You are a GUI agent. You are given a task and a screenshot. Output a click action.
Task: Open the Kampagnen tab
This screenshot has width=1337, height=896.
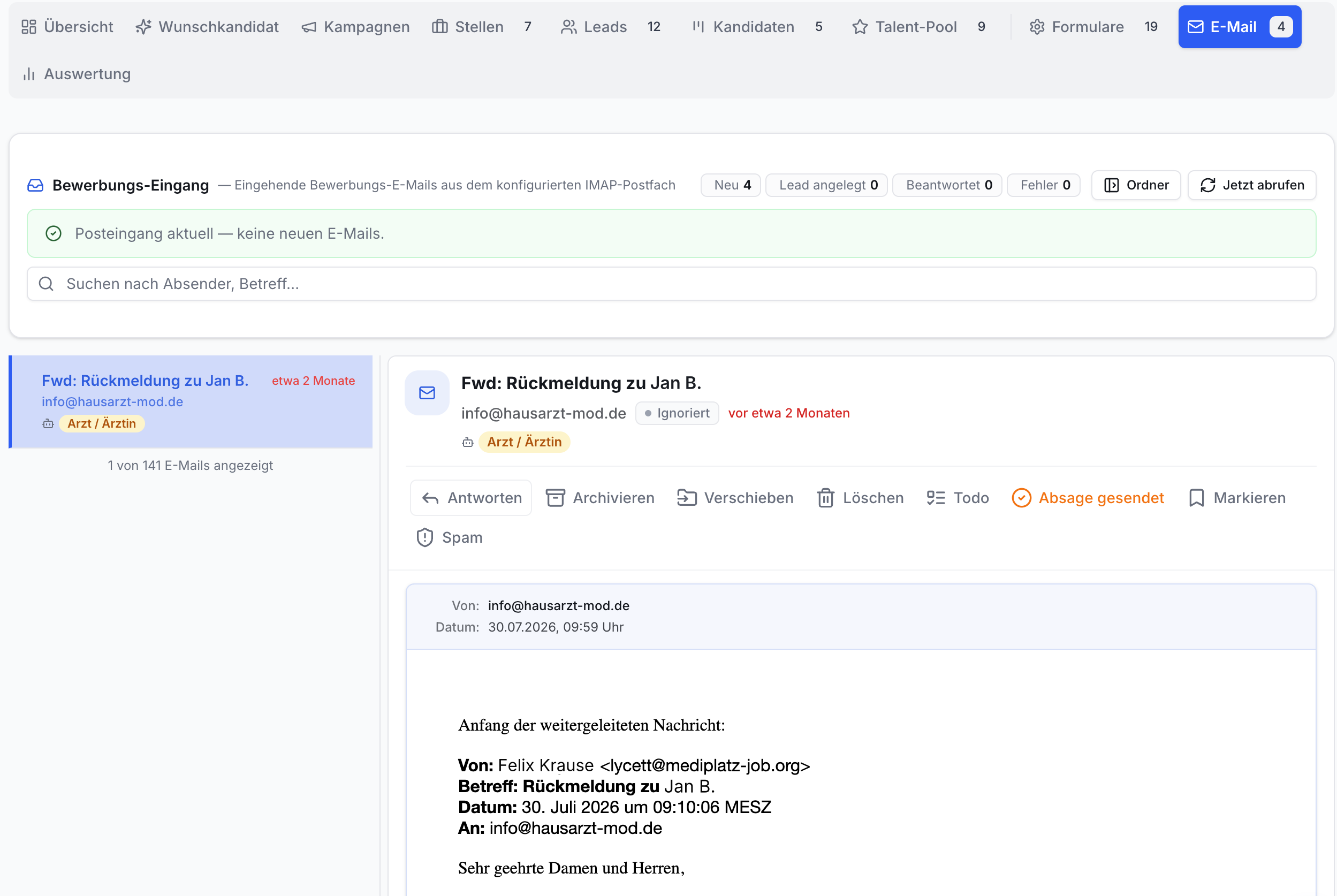coord(355,27)
